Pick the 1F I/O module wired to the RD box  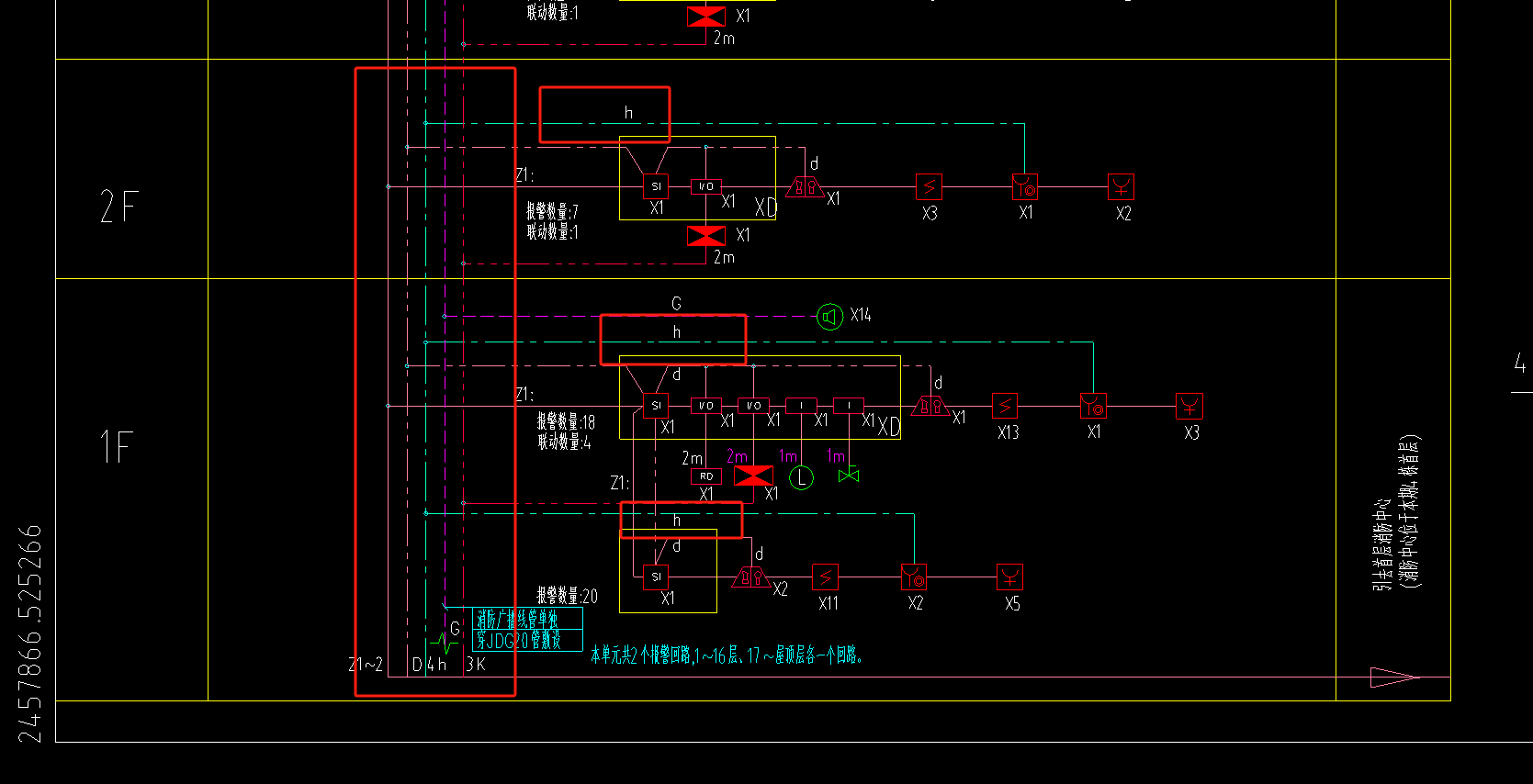point(706,406)
